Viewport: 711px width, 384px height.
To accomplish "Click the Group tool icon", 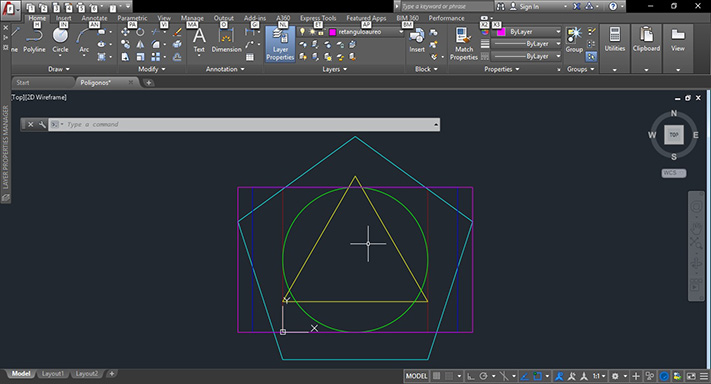I will coord(574,40).
